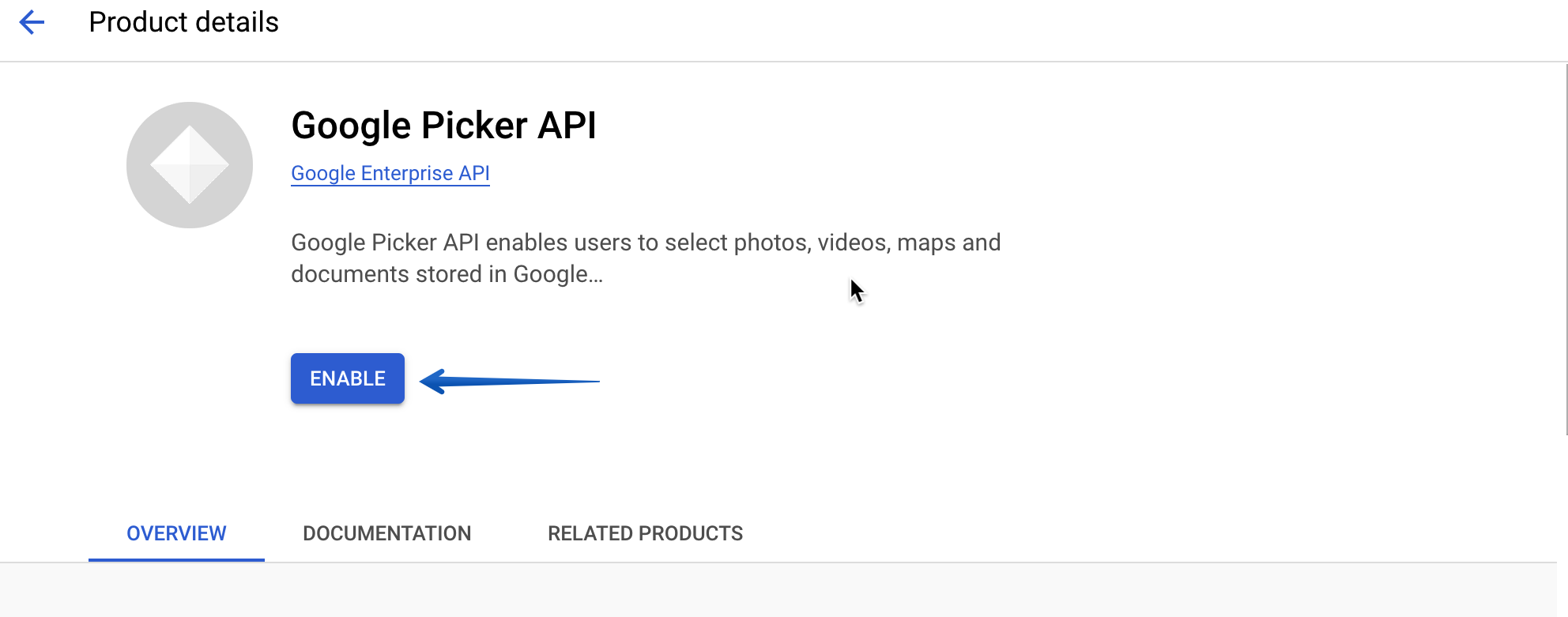1568x617 pixels.
Task: Click the Product details header text
Action: tap(184, 21)
